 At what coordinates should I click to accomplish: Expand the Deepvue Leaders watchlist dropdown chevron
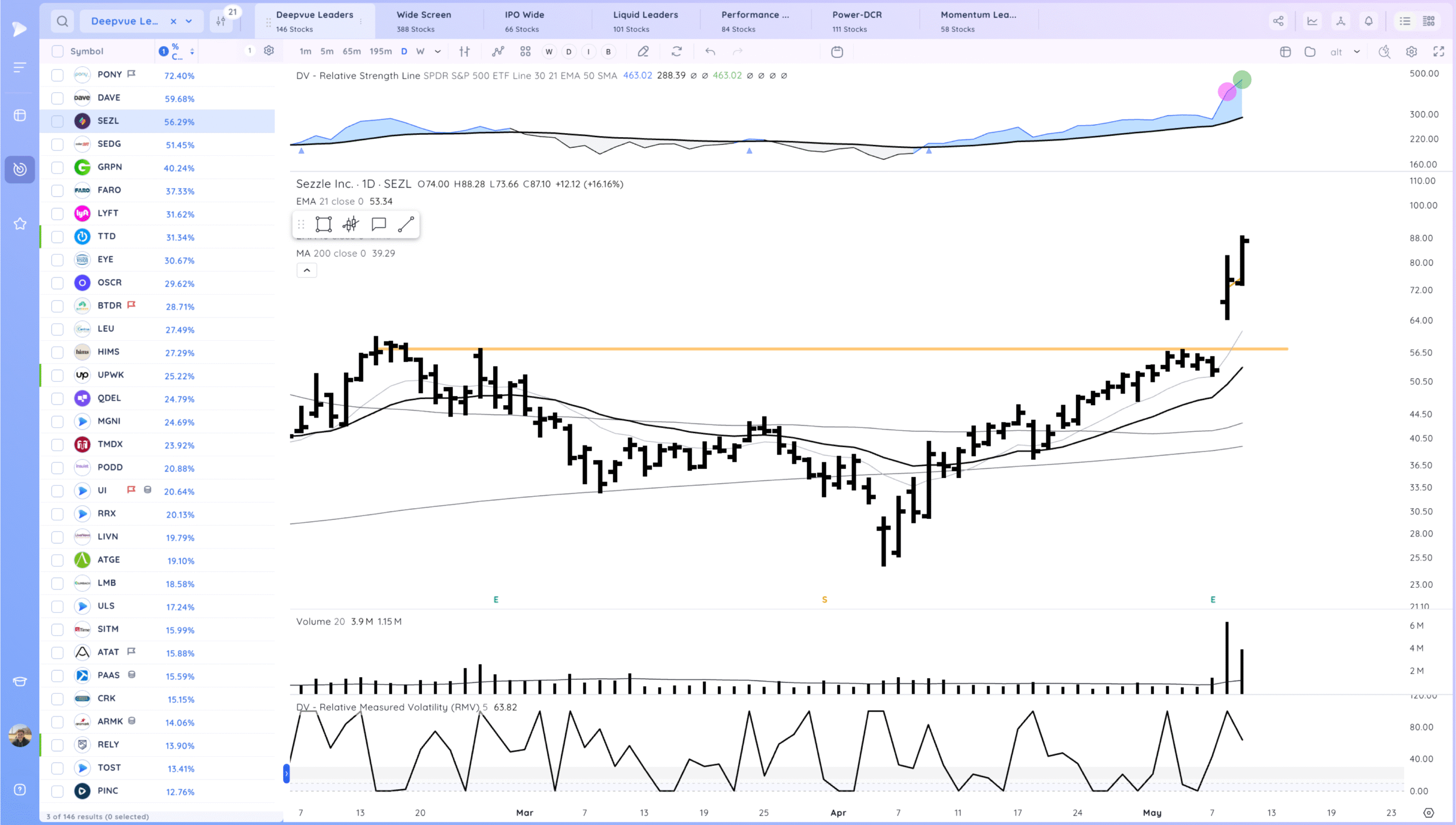click(x=189, y=22)
